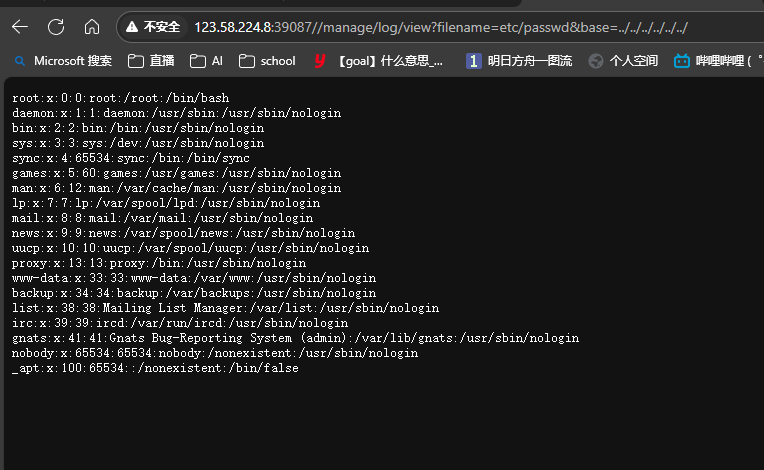Viewport: 764px width, 470px height.
Task: Click the www-data:x:33:33 line
Action: pos(194,278)
